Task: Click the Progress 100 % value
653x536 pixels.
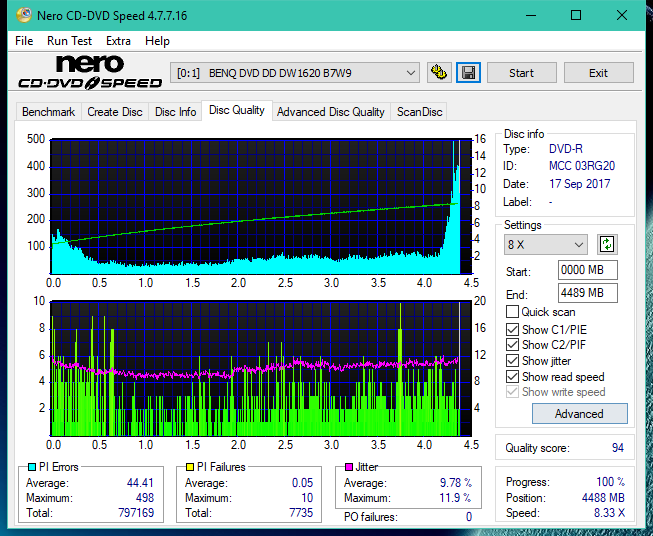Action: 610,482
